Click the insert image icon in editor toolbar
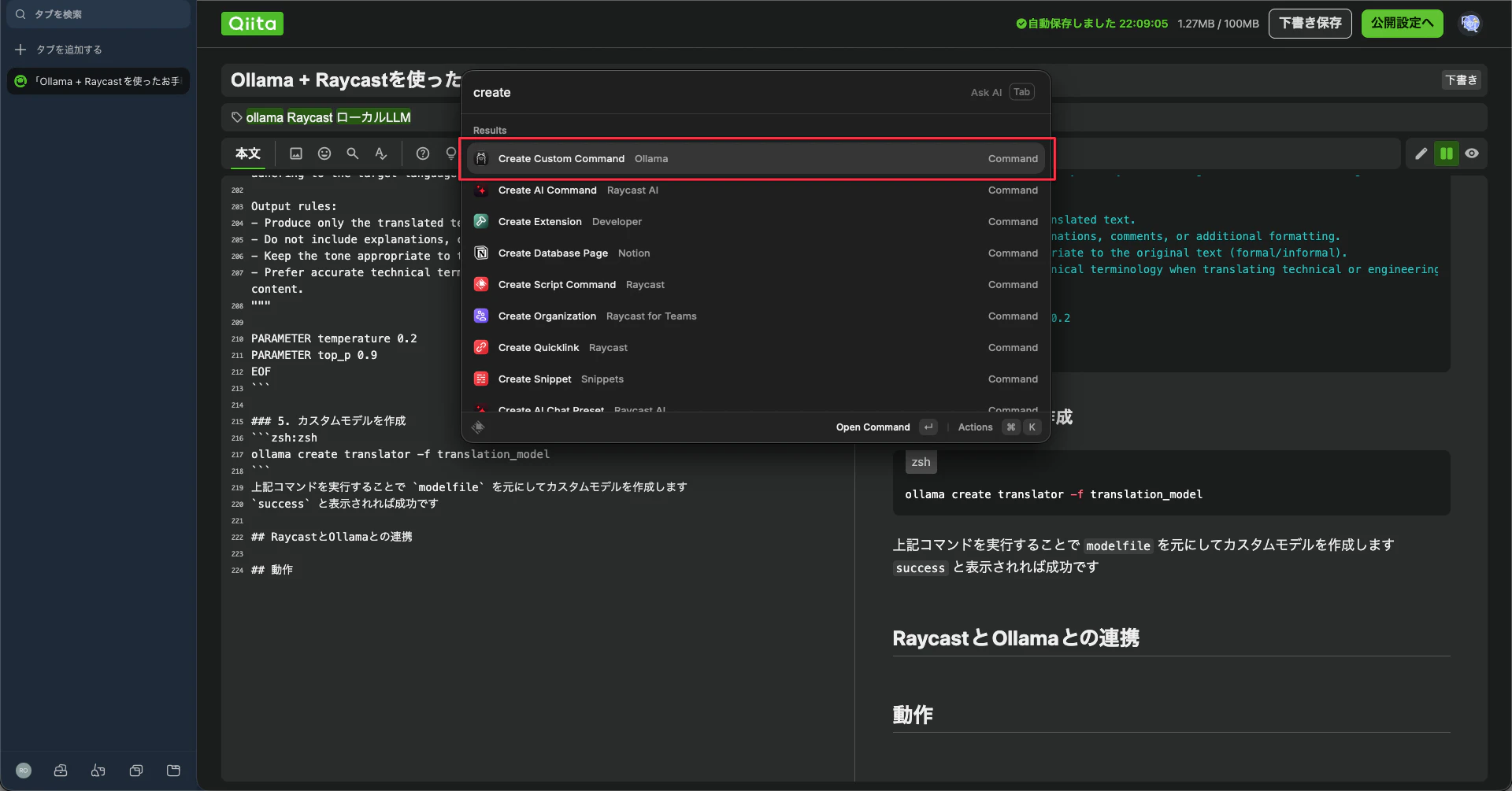The width and height of the screenshot is (1512, 791). pos(296,153)
